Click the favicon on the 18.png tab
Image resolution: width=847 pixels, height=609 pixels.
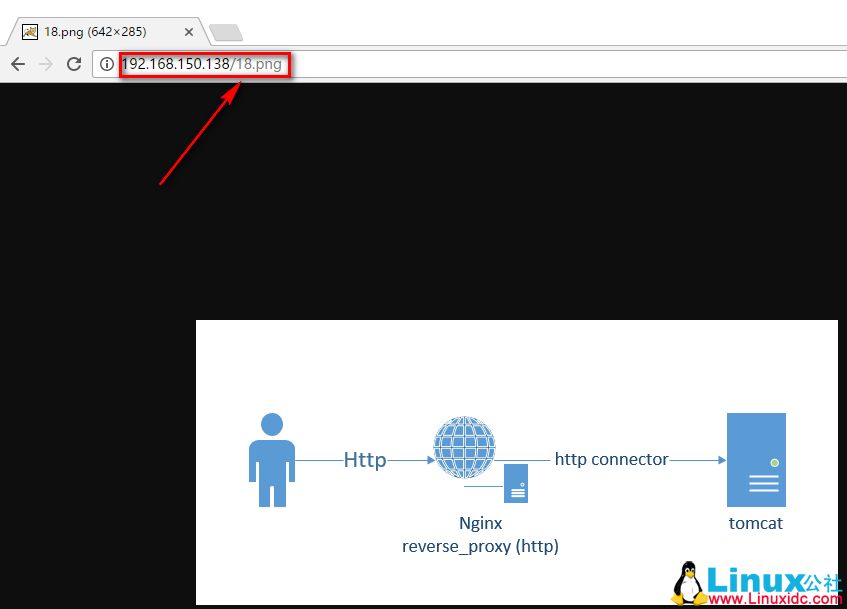(30, 31)
